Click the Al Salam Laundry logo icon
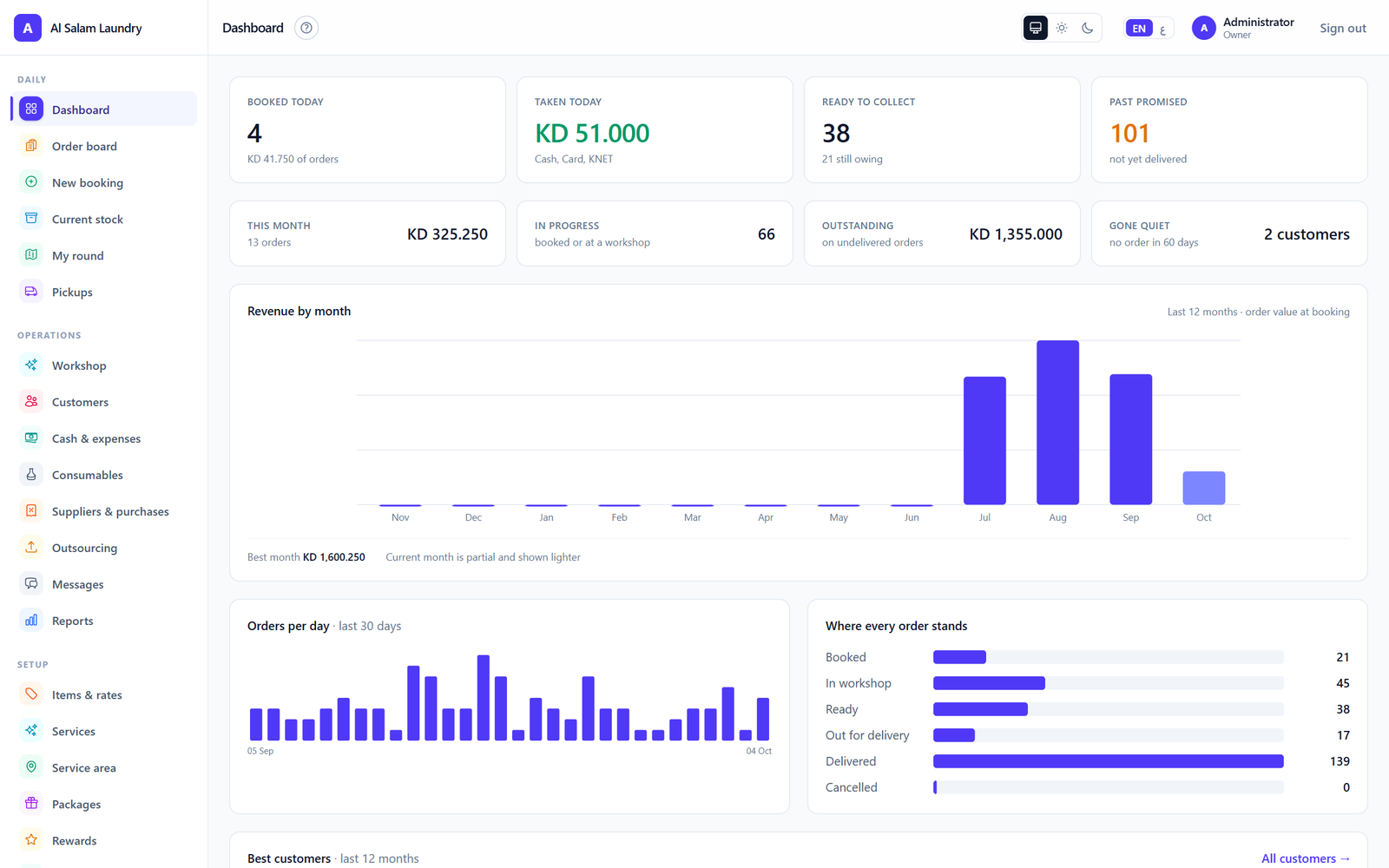The image size is (1389, 868). click(x=28, y=28)
